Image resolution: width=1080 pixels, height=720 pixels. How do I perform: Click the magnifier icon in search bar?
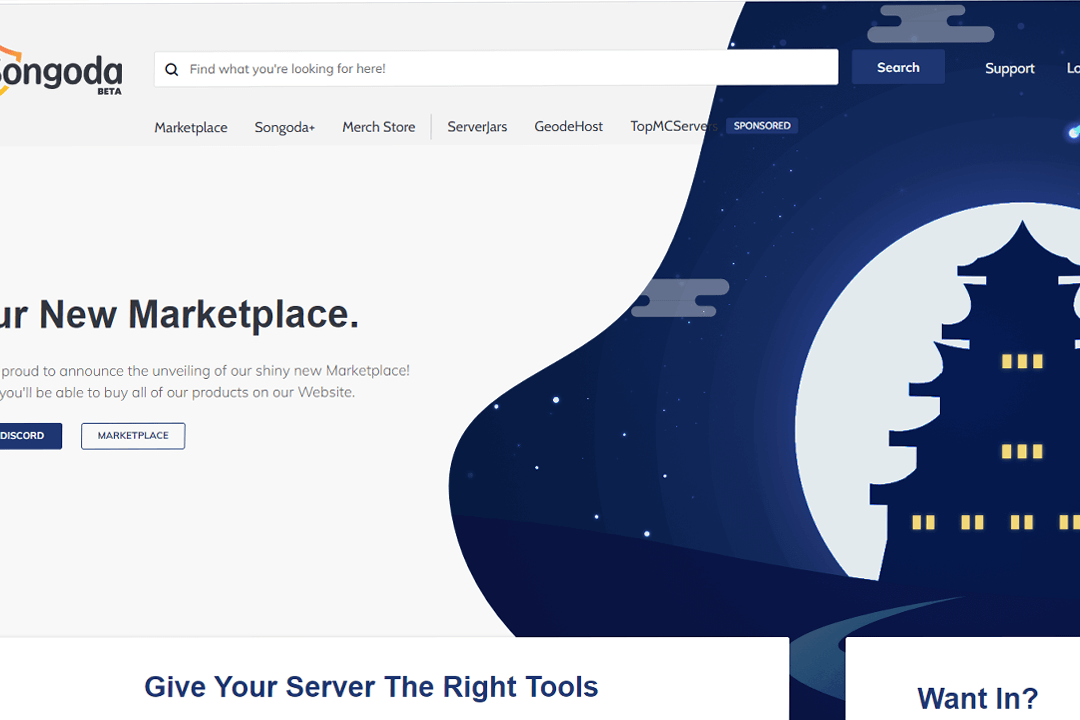(x=172, y=69)
